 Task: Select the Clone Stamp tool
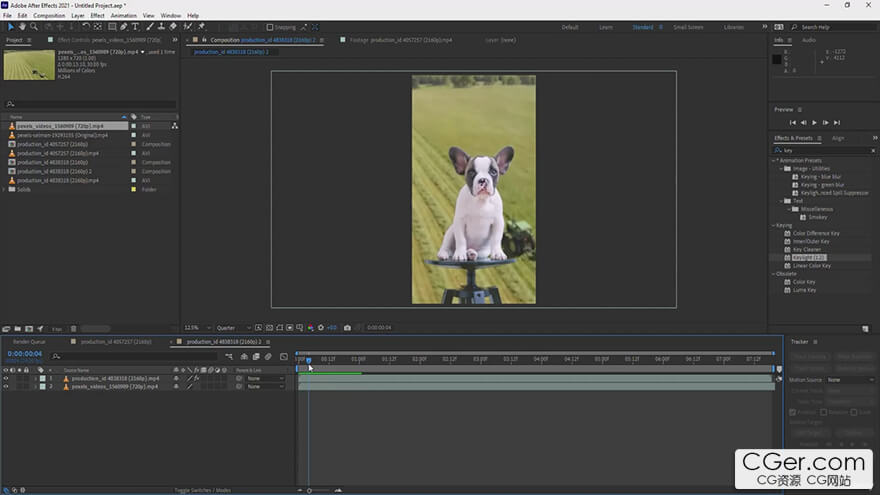click(161, 26)
